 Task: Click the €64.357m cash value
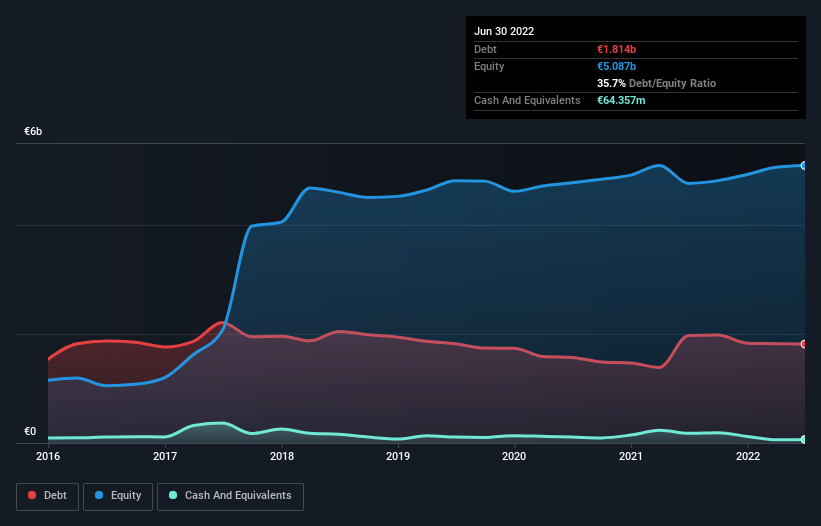[x=621, y=100]
